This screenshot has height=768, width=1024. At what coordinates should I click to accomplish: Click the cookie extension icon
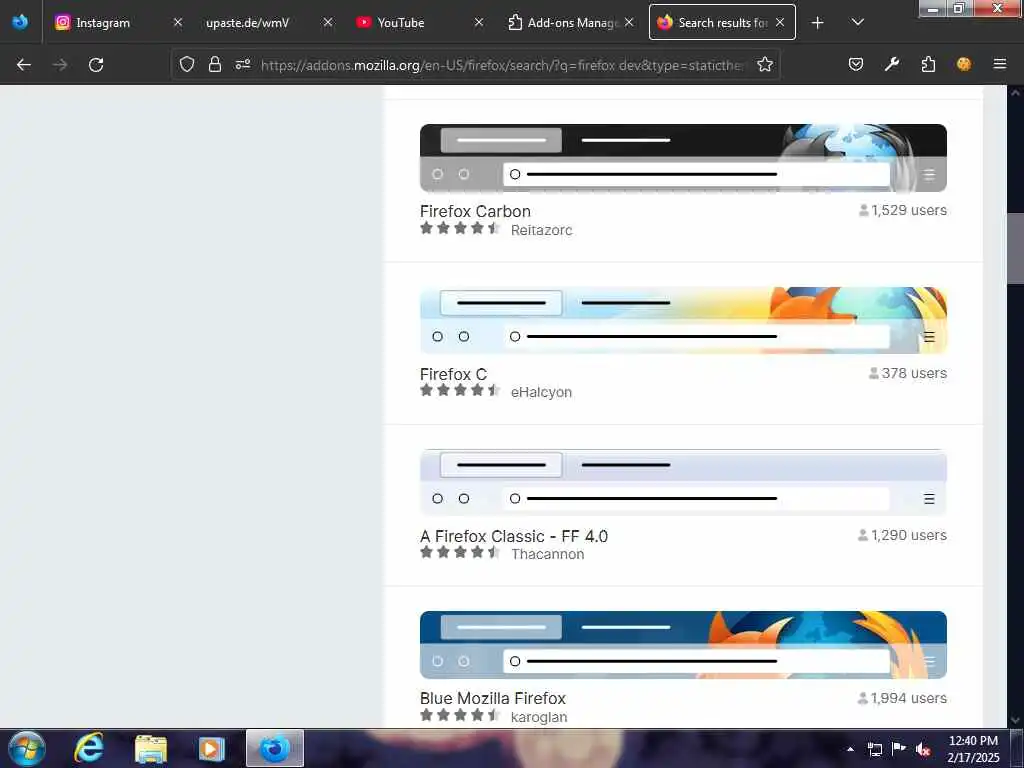tap(964, 64)
